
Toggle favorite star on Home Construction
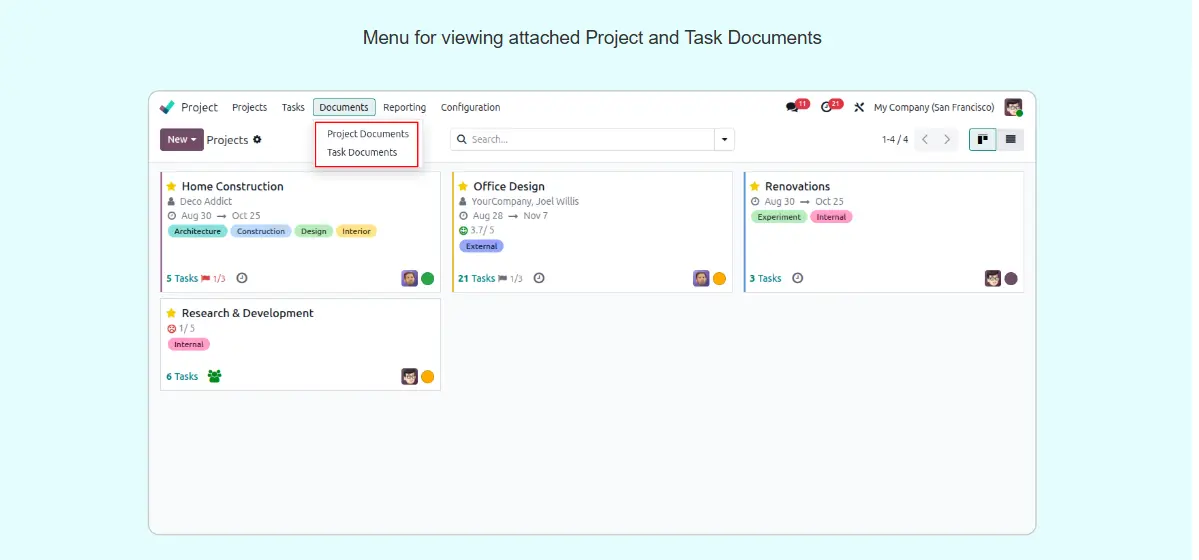click(x=171, y=186)
